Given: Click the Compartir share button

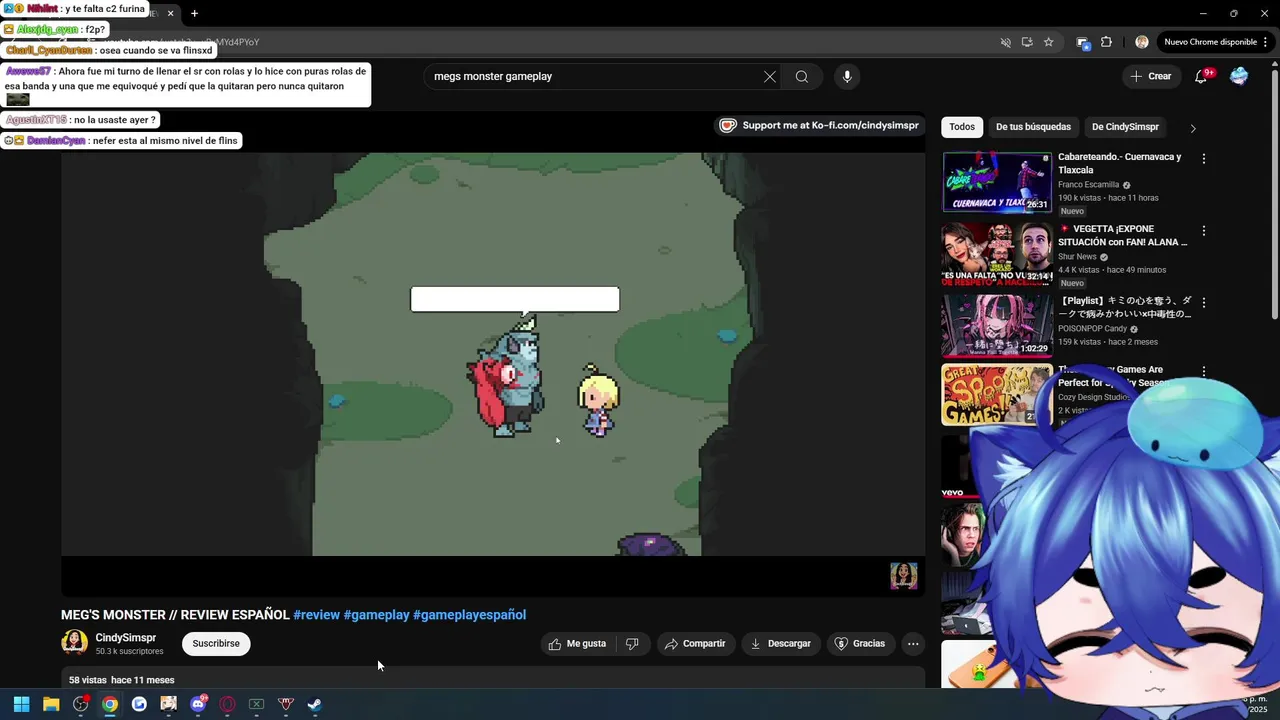Looking at the screenshot, I should [695, 644].
